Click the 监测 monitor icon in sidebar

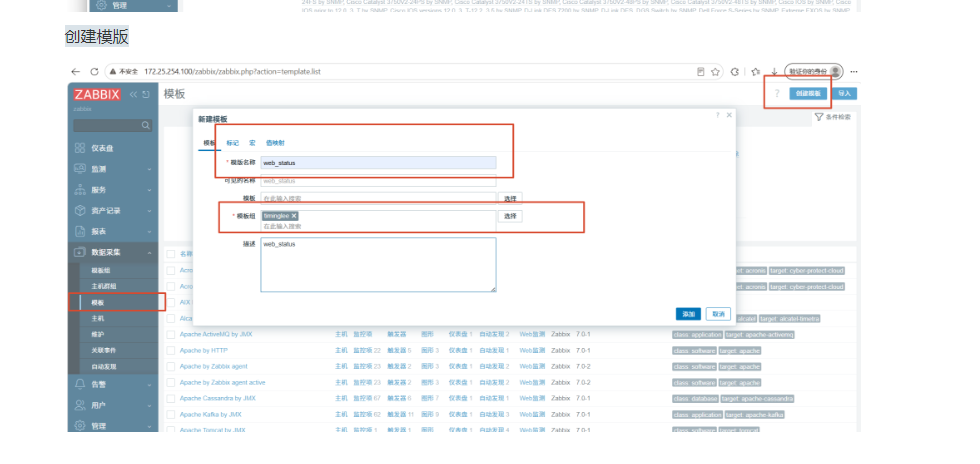pyautogui.click(x=79, y=169)
